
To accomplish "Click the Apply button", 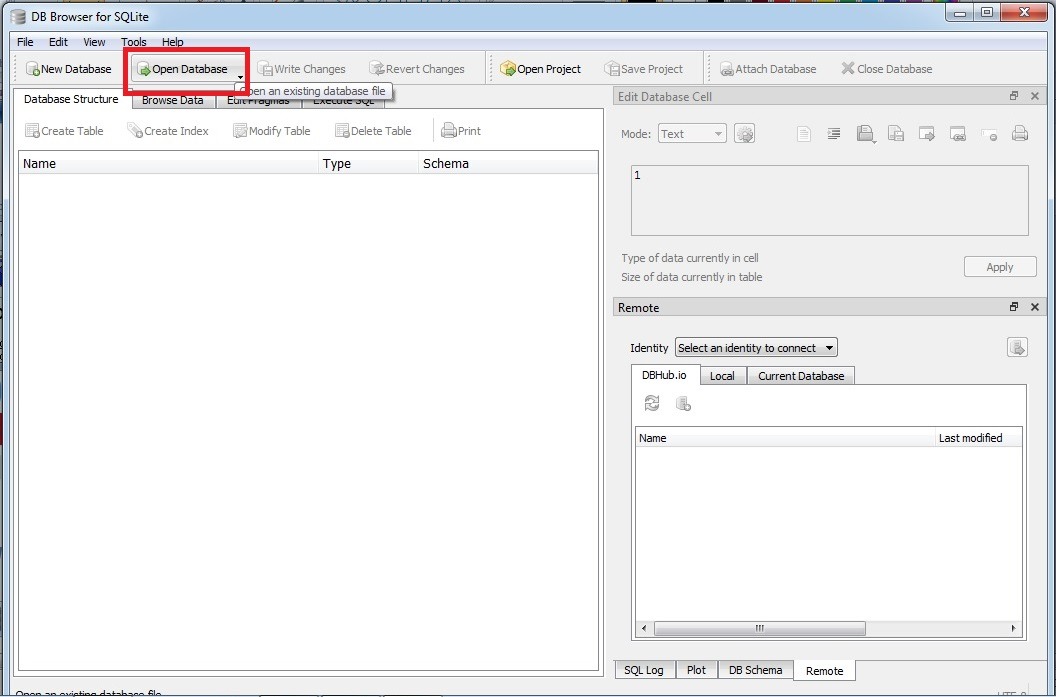I will pos(999,267).
